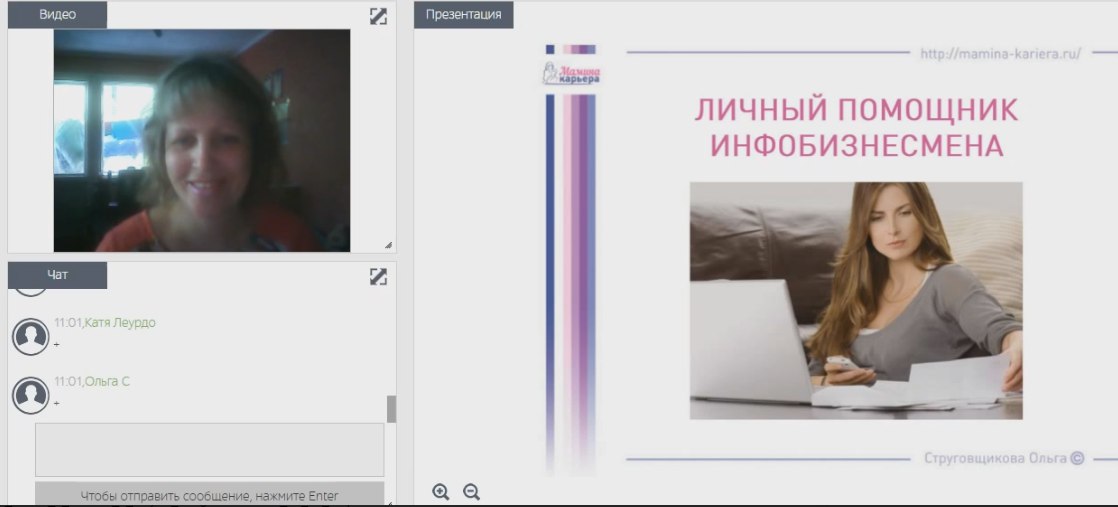Click the Мамина карьера logo on slide
Viewport: 1118px width, 507px height.
571,74
